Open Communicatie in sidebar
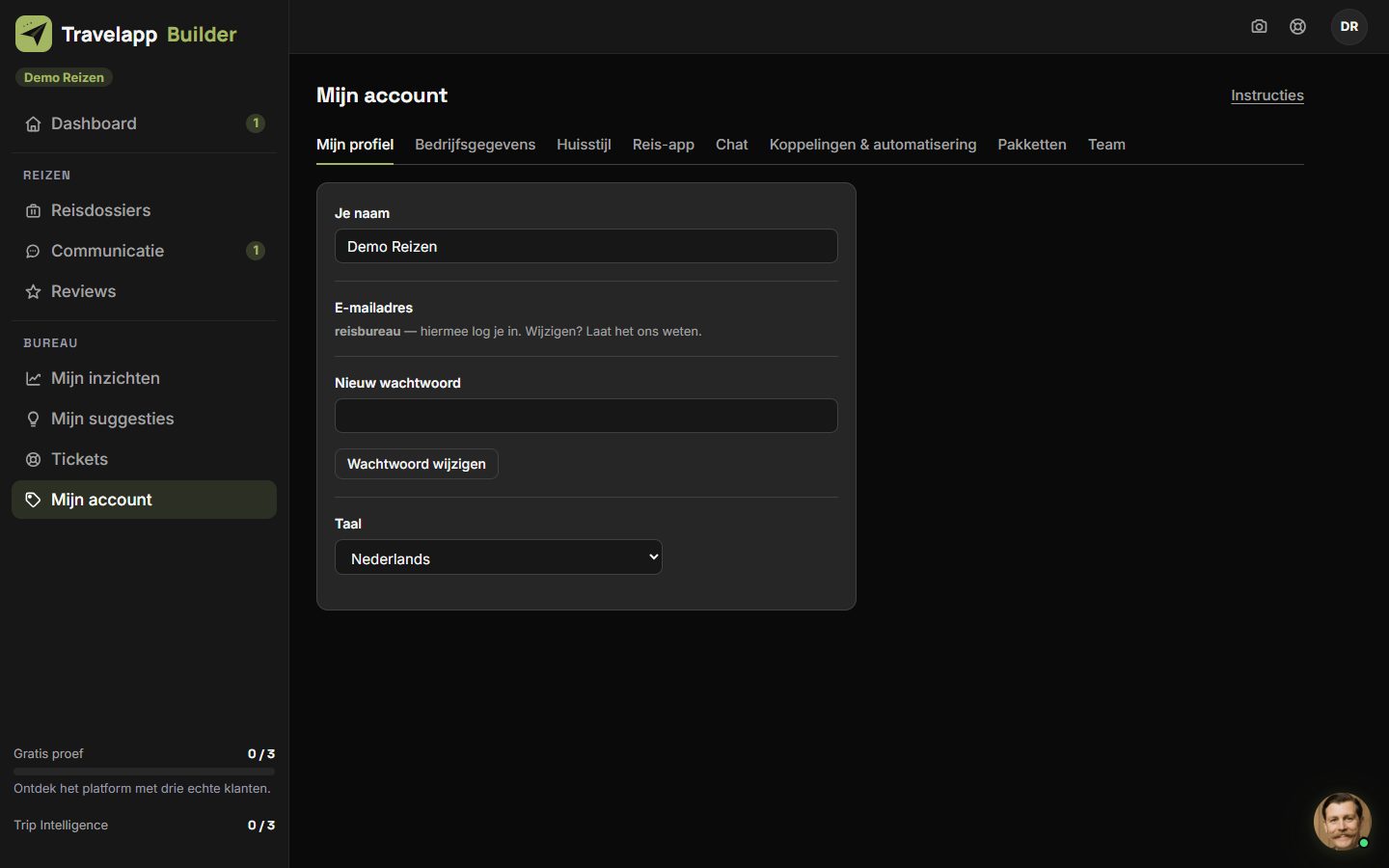This screenshot has width=1389, height=868. point(144,251)
